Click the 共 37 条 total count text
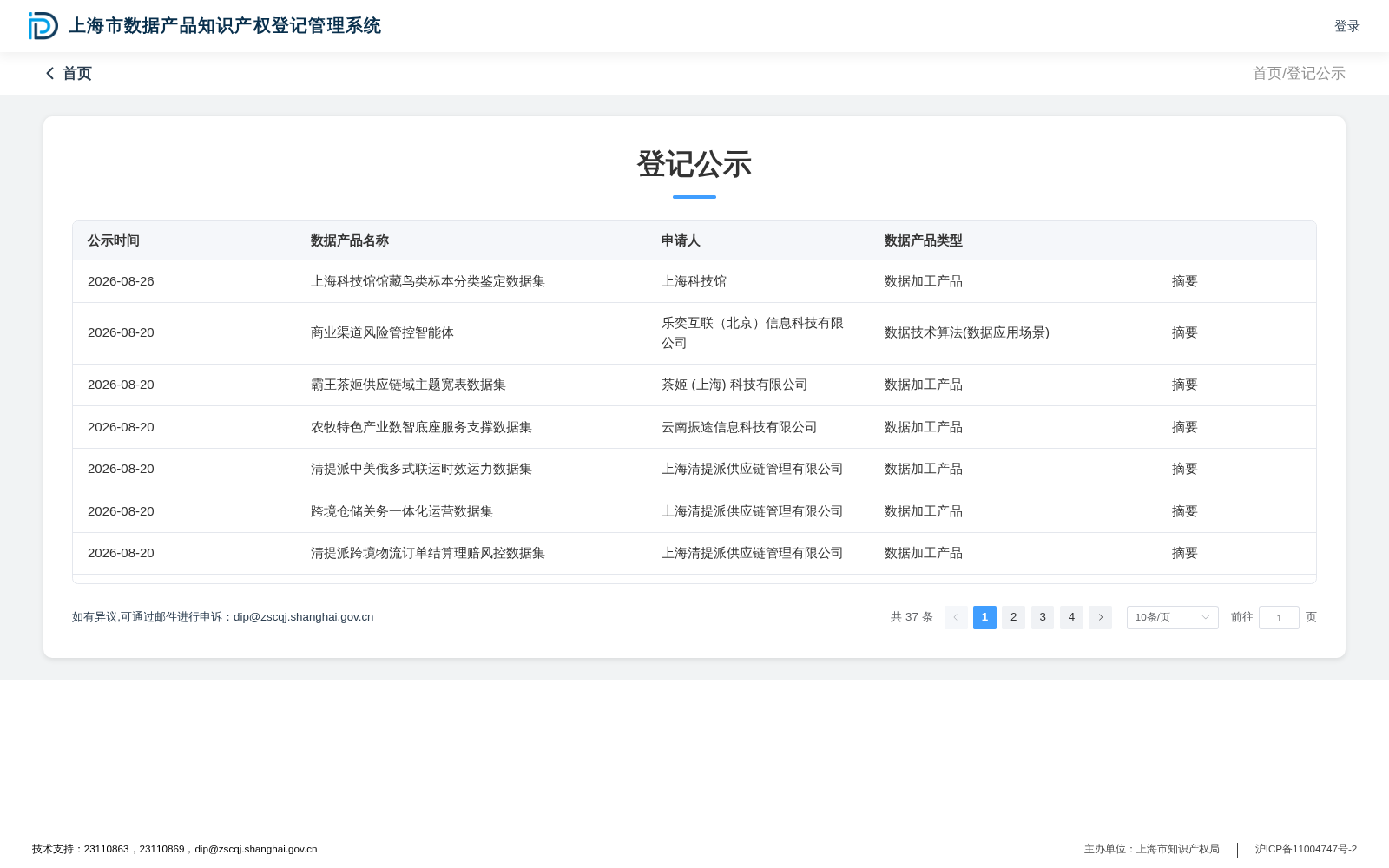 pyautogui.click(x=912, y=617)
